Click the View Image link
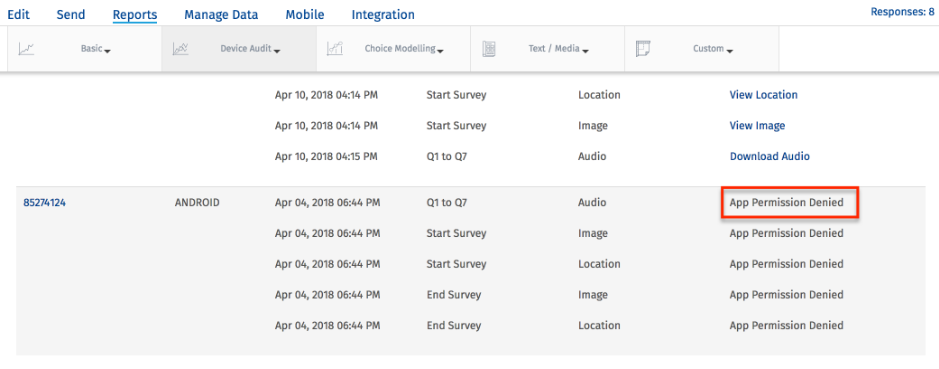The height and width of the screenshot is (369, 939). click(x=757, y=126)
